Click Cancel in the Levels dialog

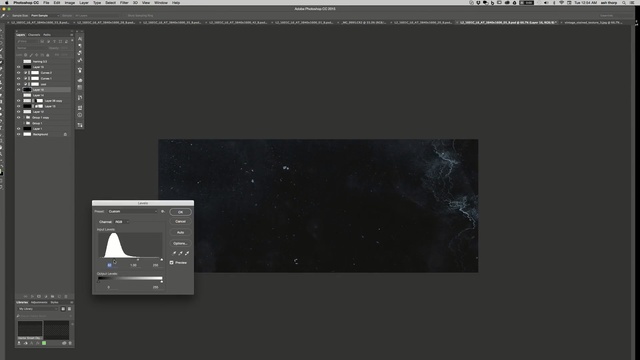[180, 222]
